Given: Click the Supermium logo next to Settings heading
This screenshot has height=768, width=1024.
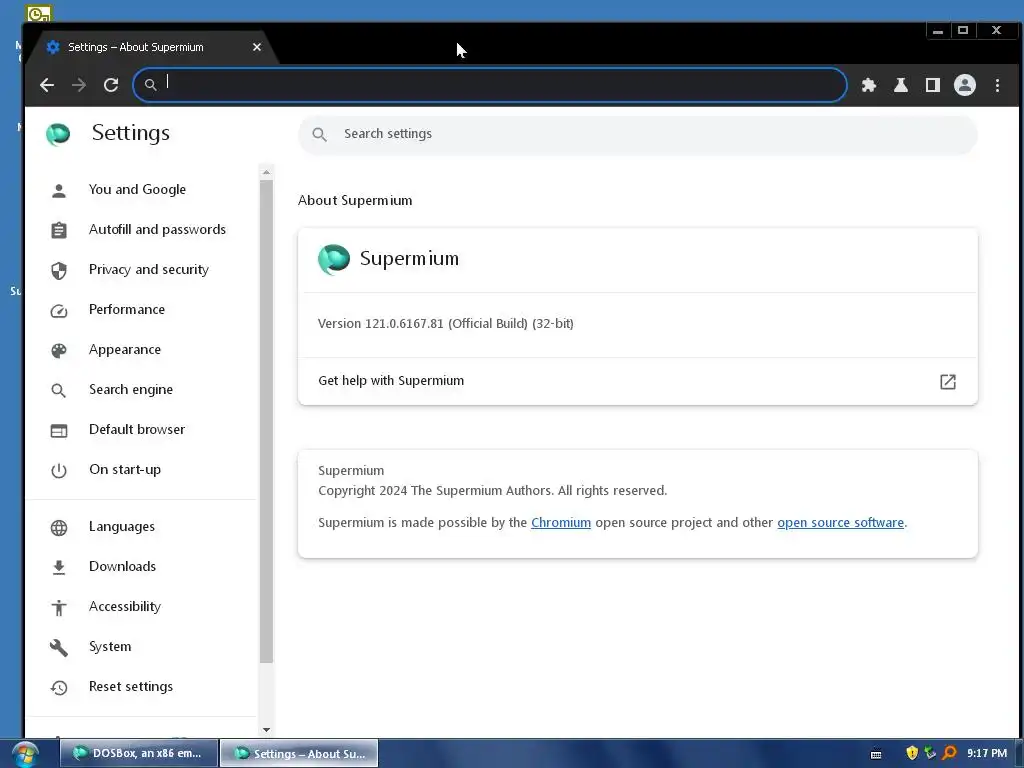Looking at the screenshot, I should point(58,134).
